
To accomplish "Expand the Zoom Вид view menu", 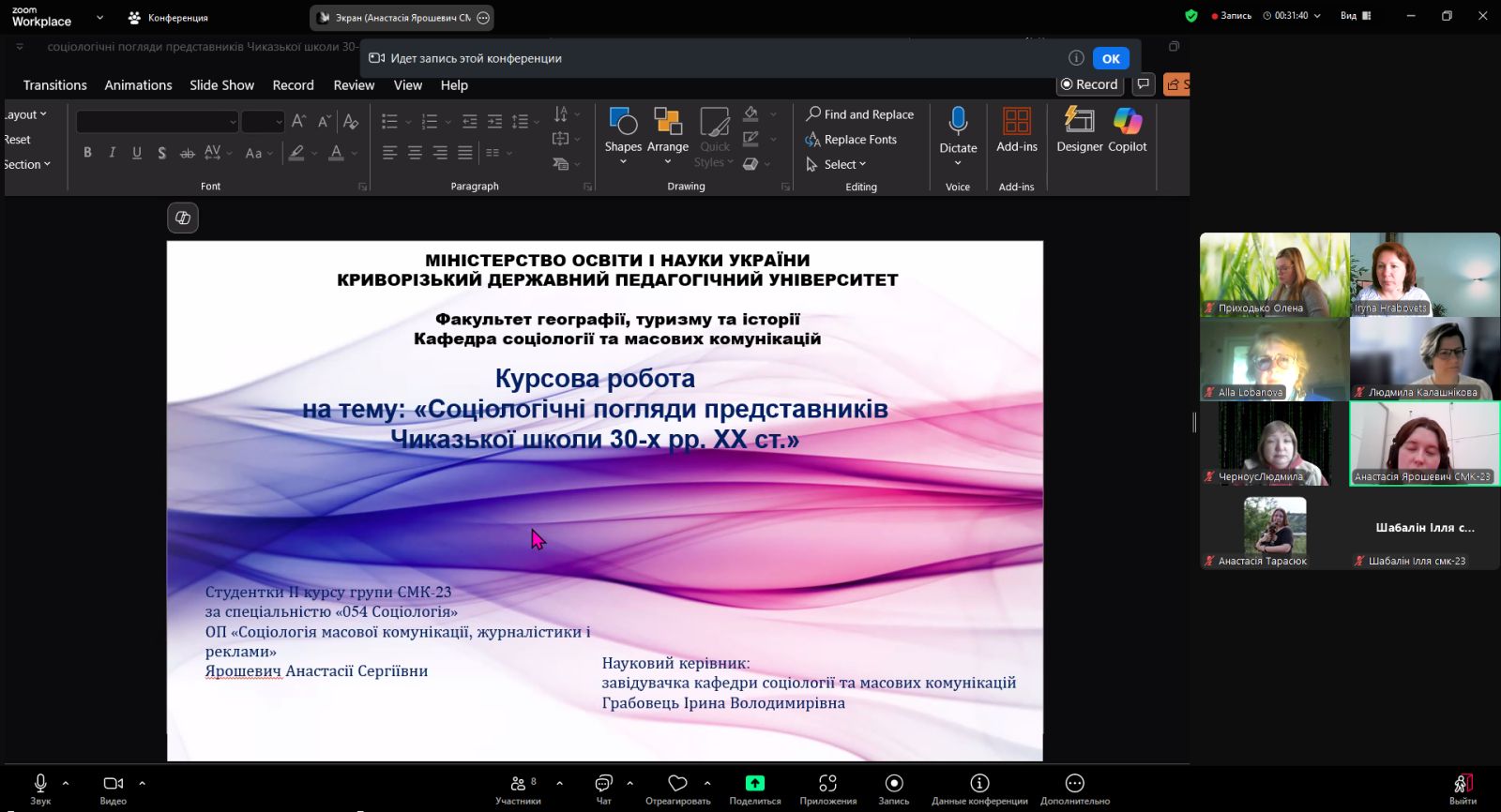I will click(x=1355, y=16).
